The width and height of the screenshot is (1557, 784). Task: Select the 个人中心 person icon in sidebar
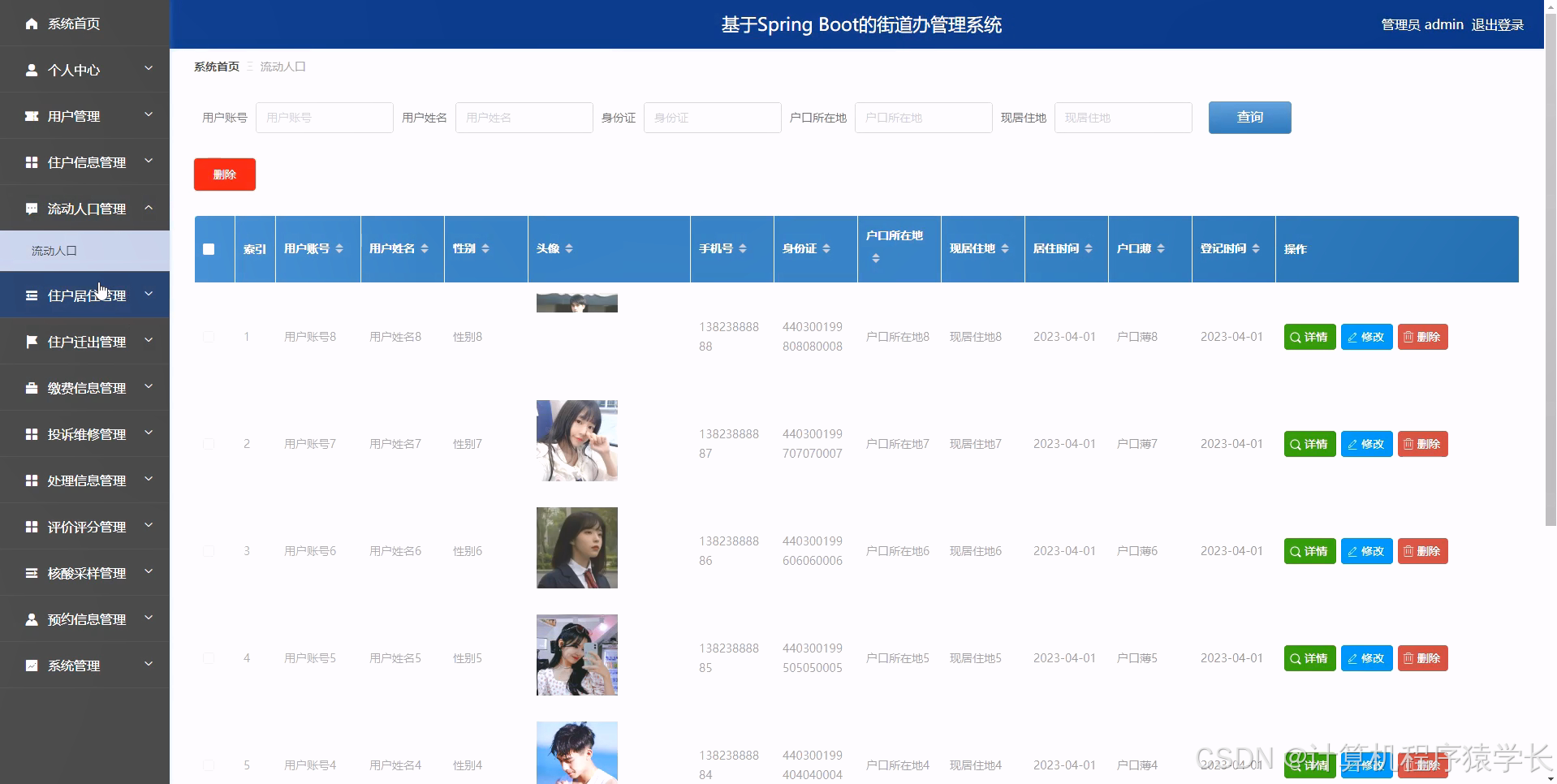32,69
